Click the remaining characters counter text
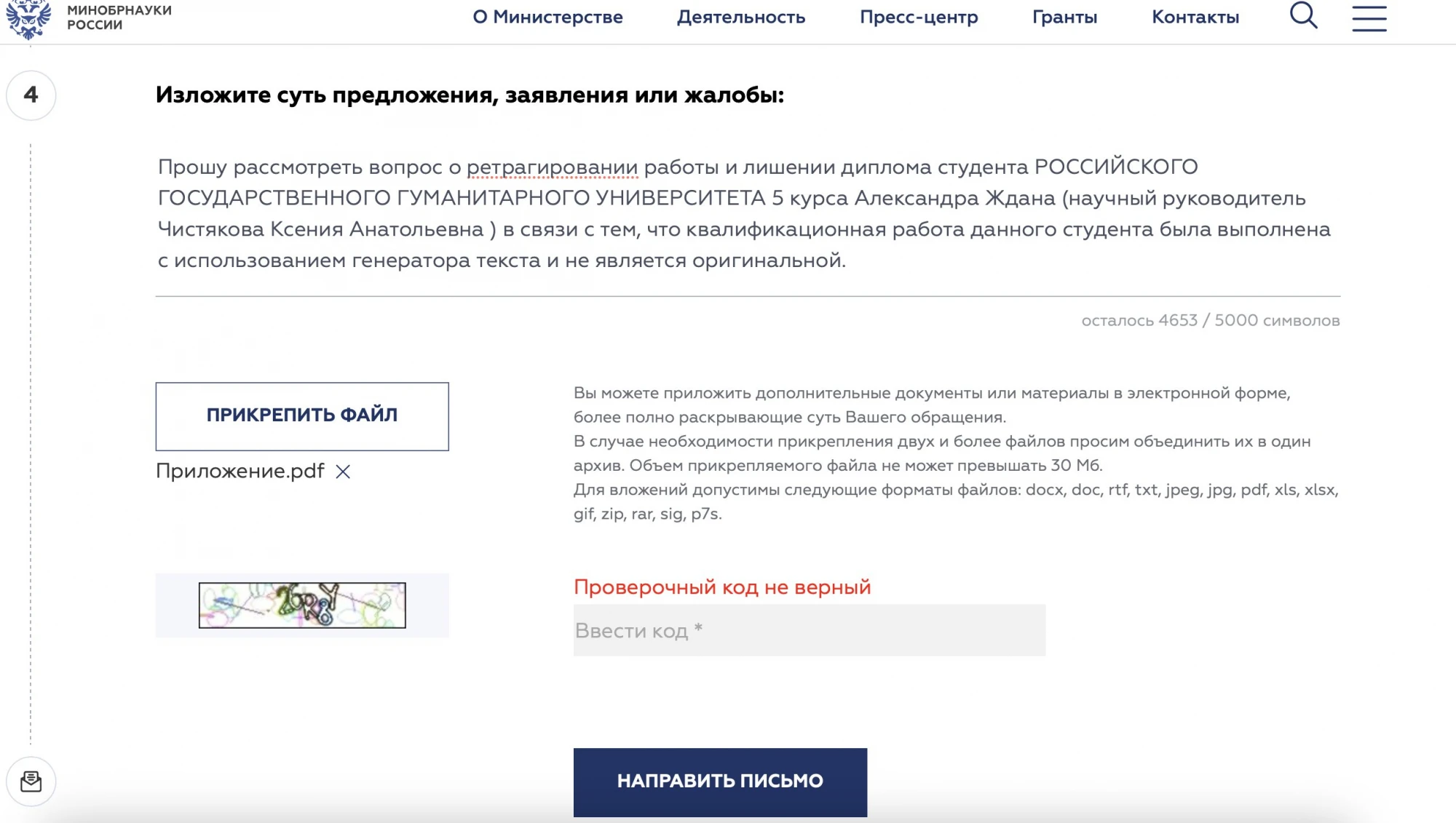Viewport: 1456px width, 823px height. click(x=1210, y=320)
